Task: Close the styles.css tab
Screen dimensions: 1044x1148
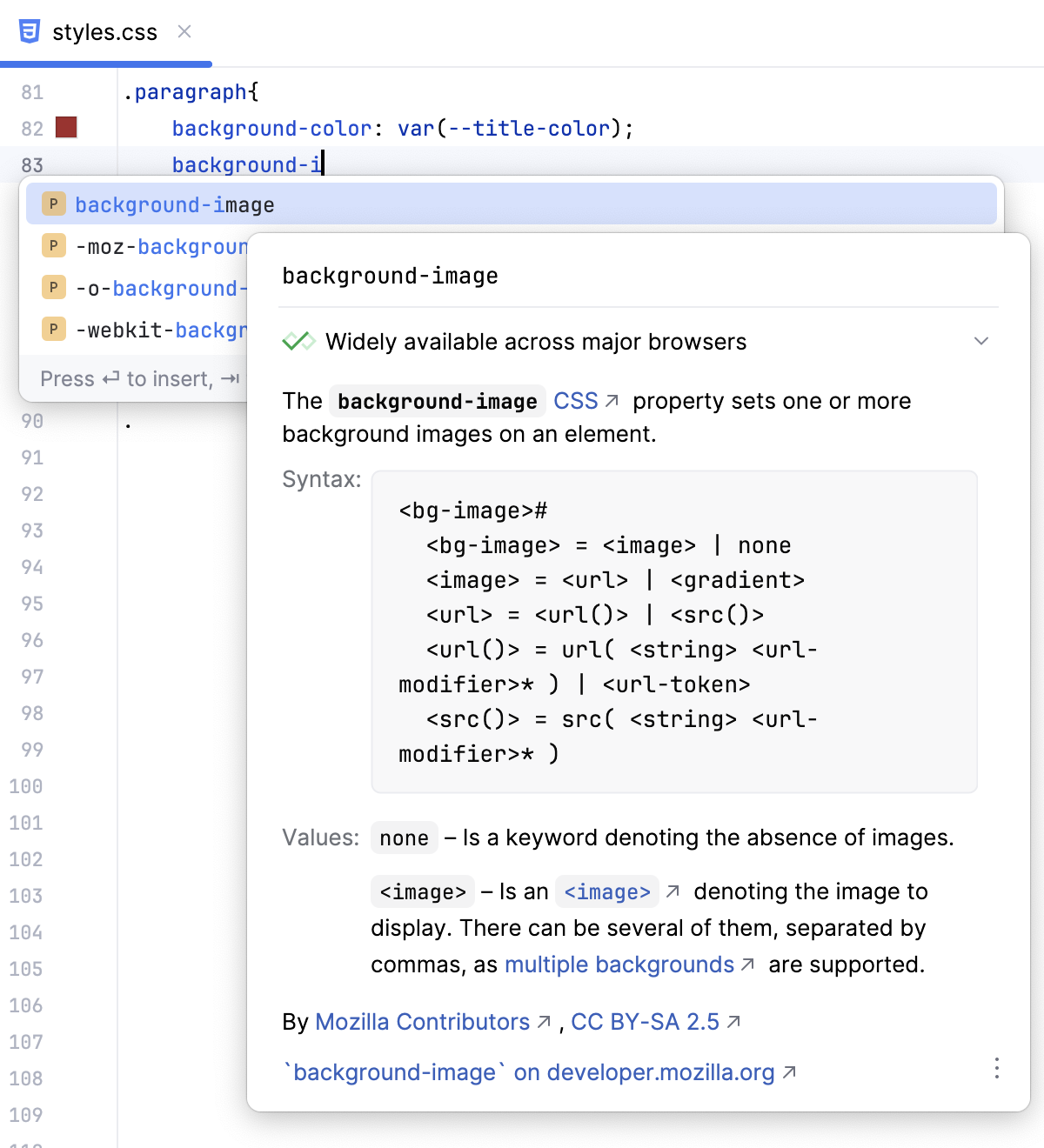Action: coord(184,31)
